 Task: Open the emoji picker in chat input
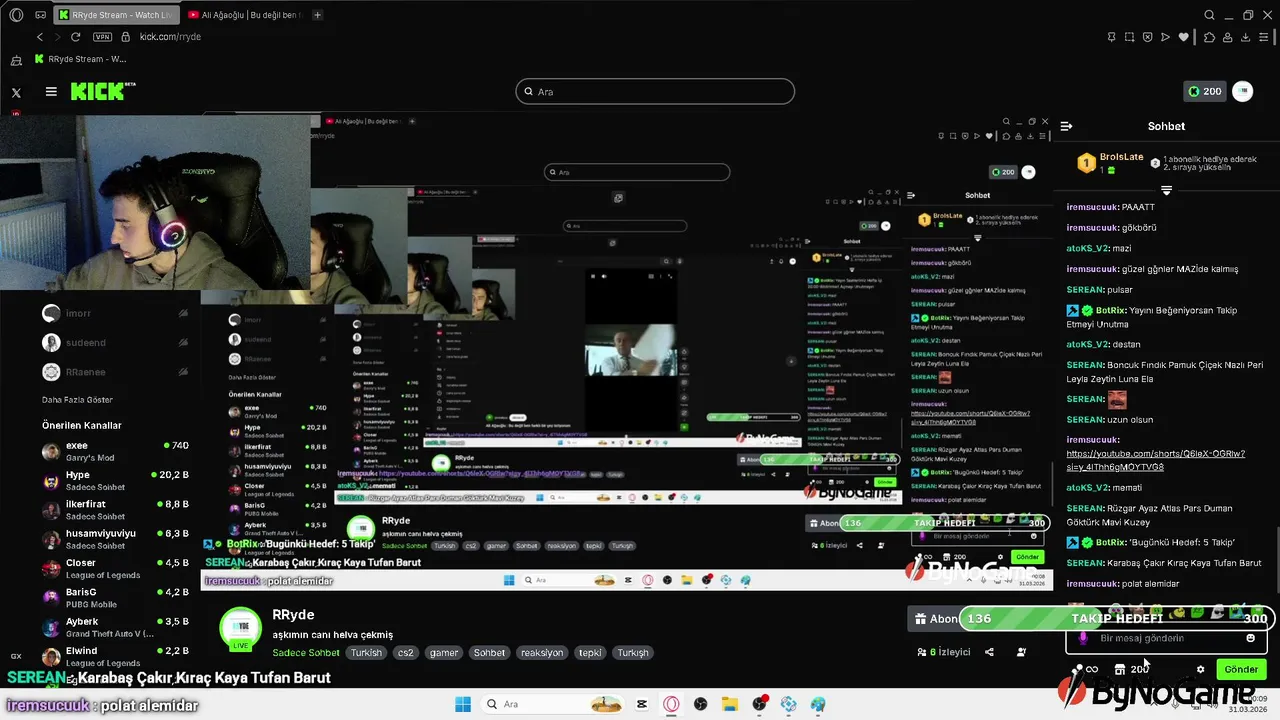tap(1250, 638)
